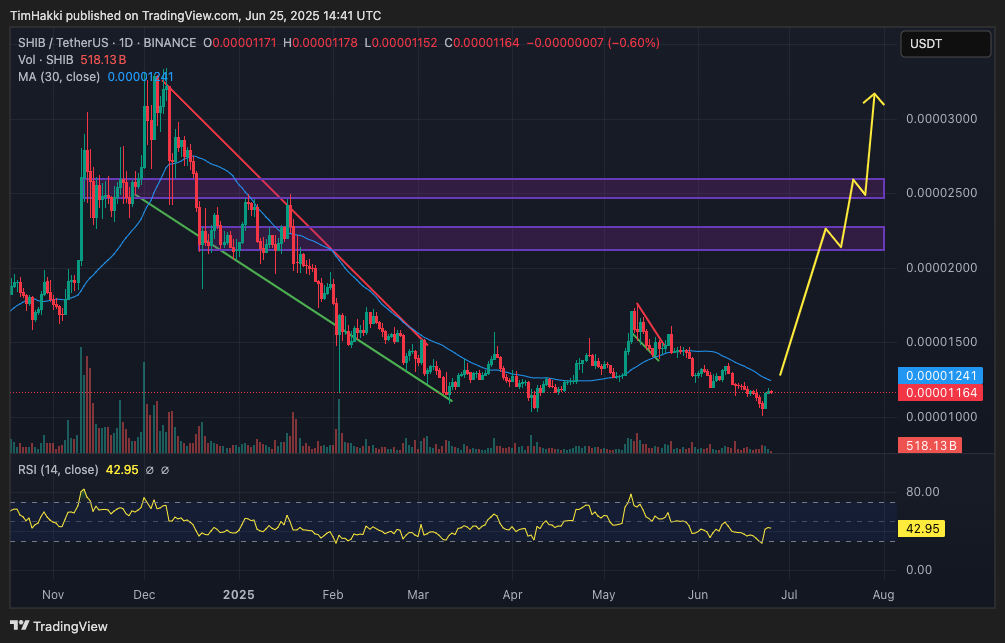Screen dimensions: 1005x643
Task: Click the yellow 42.95 RSI axis label
Action: 922,529
